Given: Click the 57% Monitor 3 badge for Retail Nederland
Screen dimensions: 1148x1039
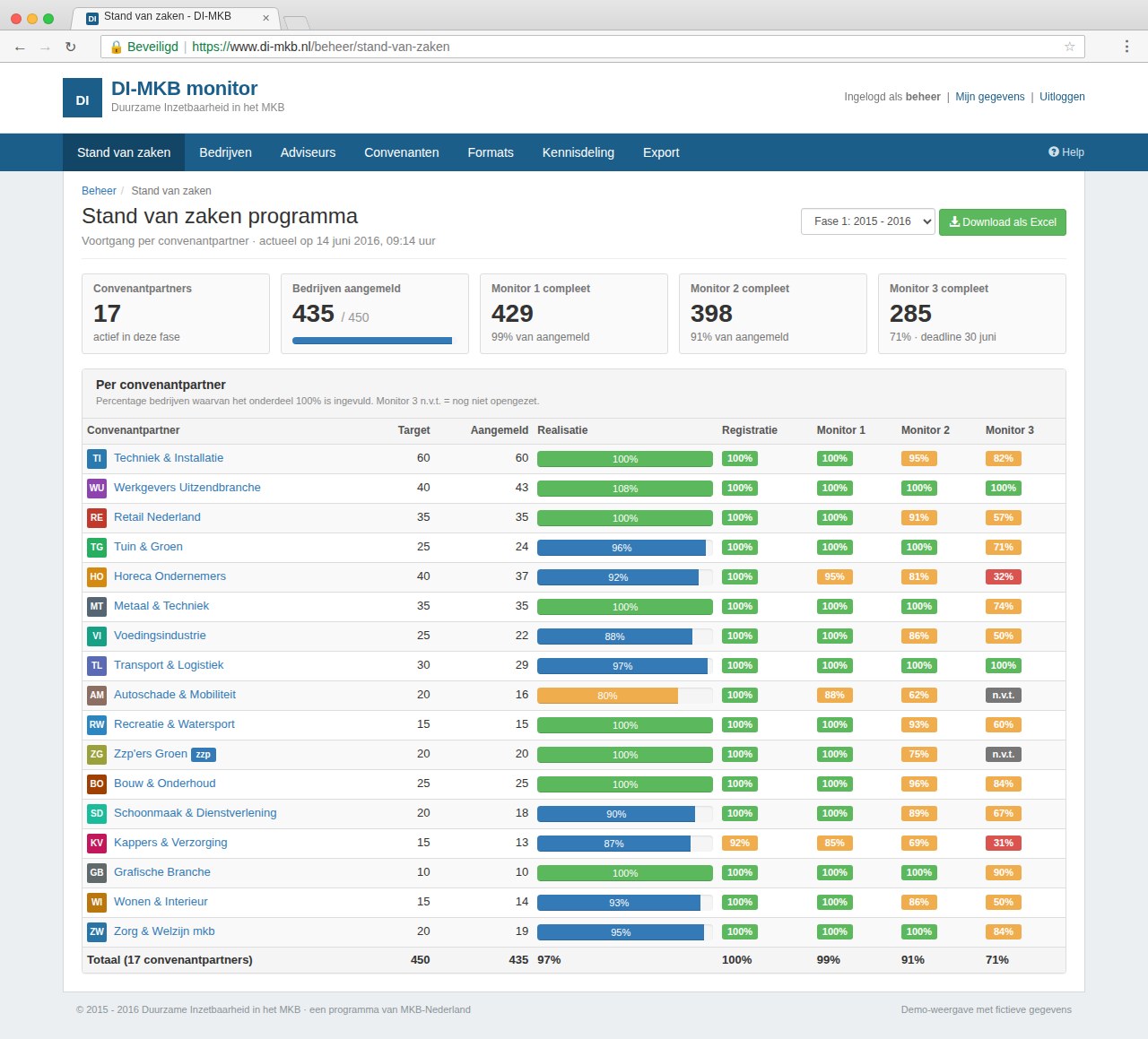Looking at the screenshot, I should pyautogui.click(x=1004, y=518).
